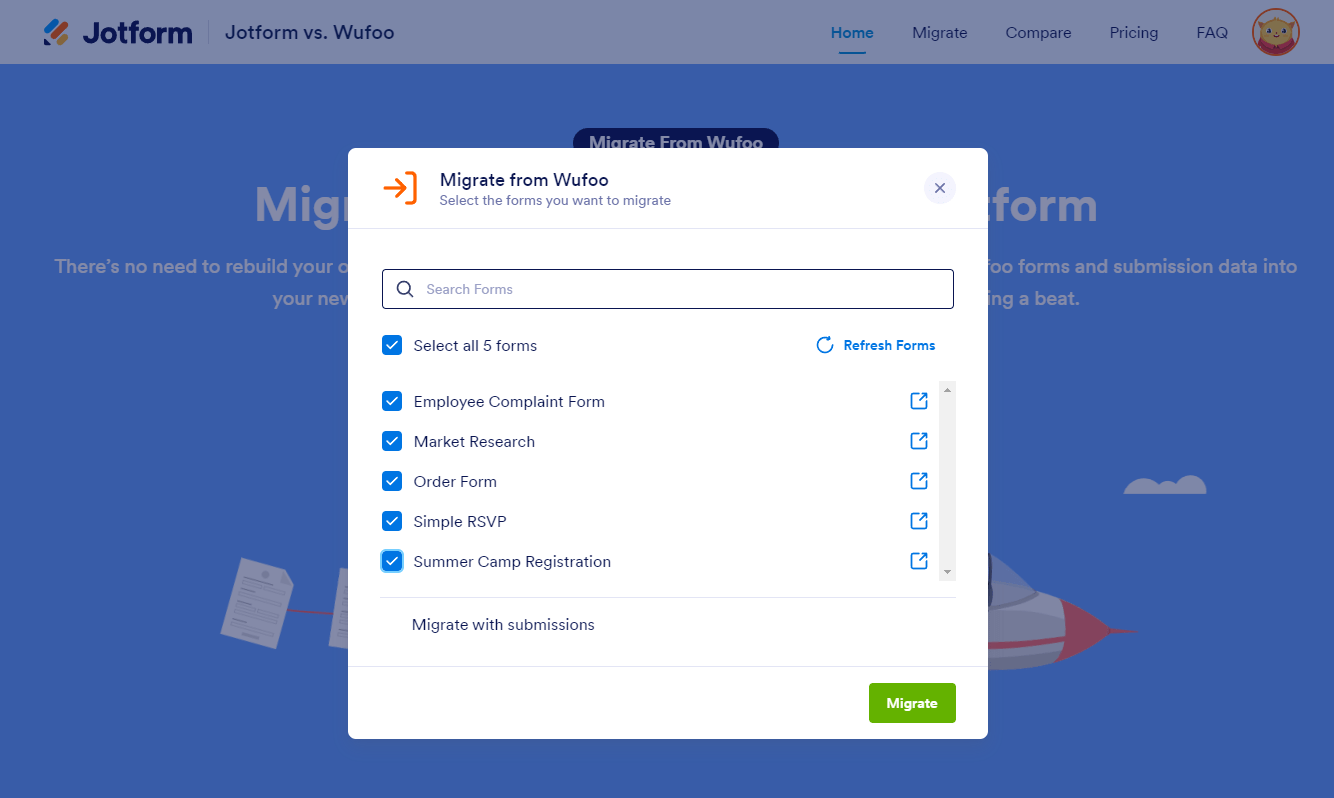Open Employee Complaint Form in new tab icon
Screen dimensions: 1334x798
[x=919, y=401]
